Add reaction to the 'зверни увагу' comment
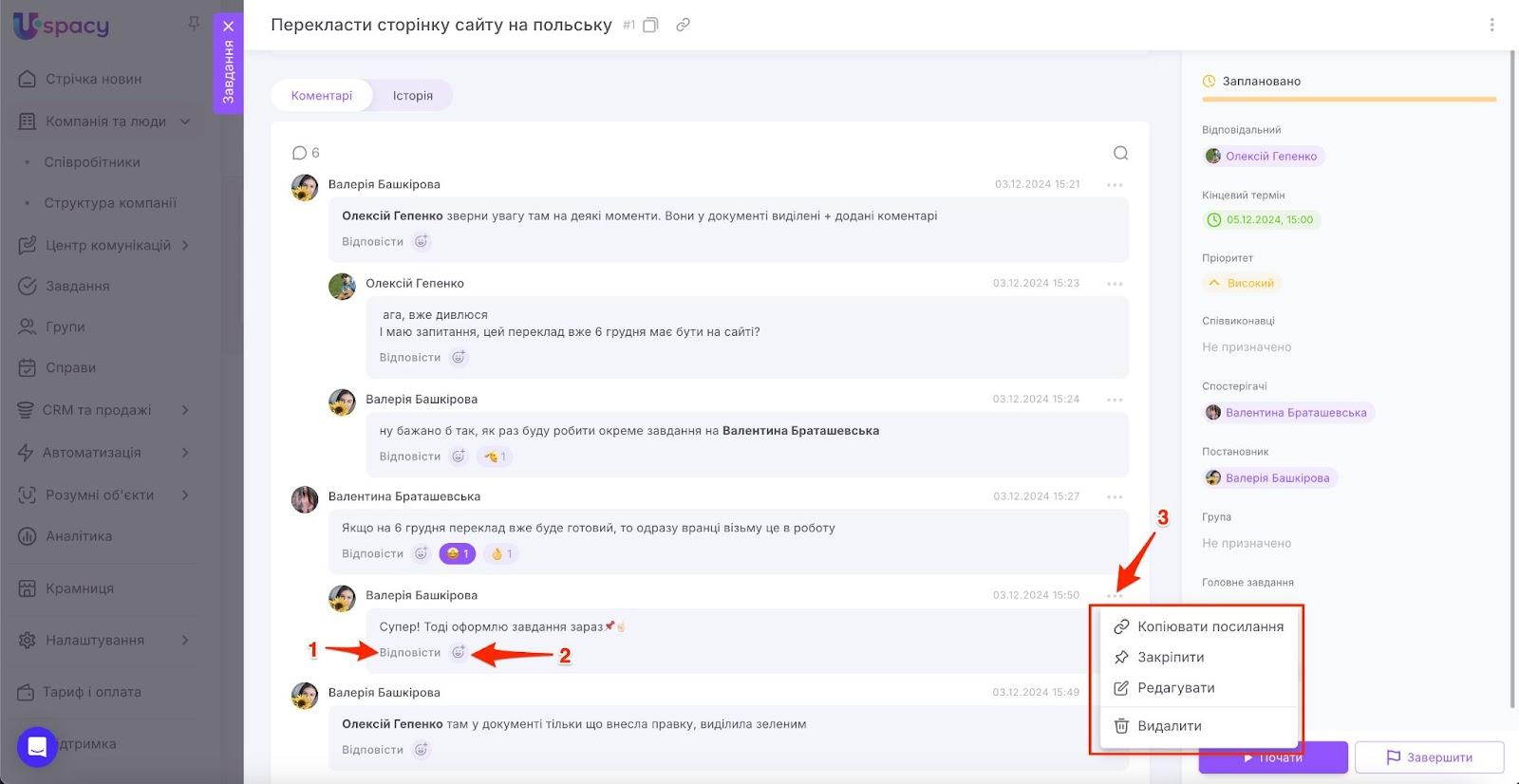The width and height of the screenshot is (1519, 784). pos(422,242)
